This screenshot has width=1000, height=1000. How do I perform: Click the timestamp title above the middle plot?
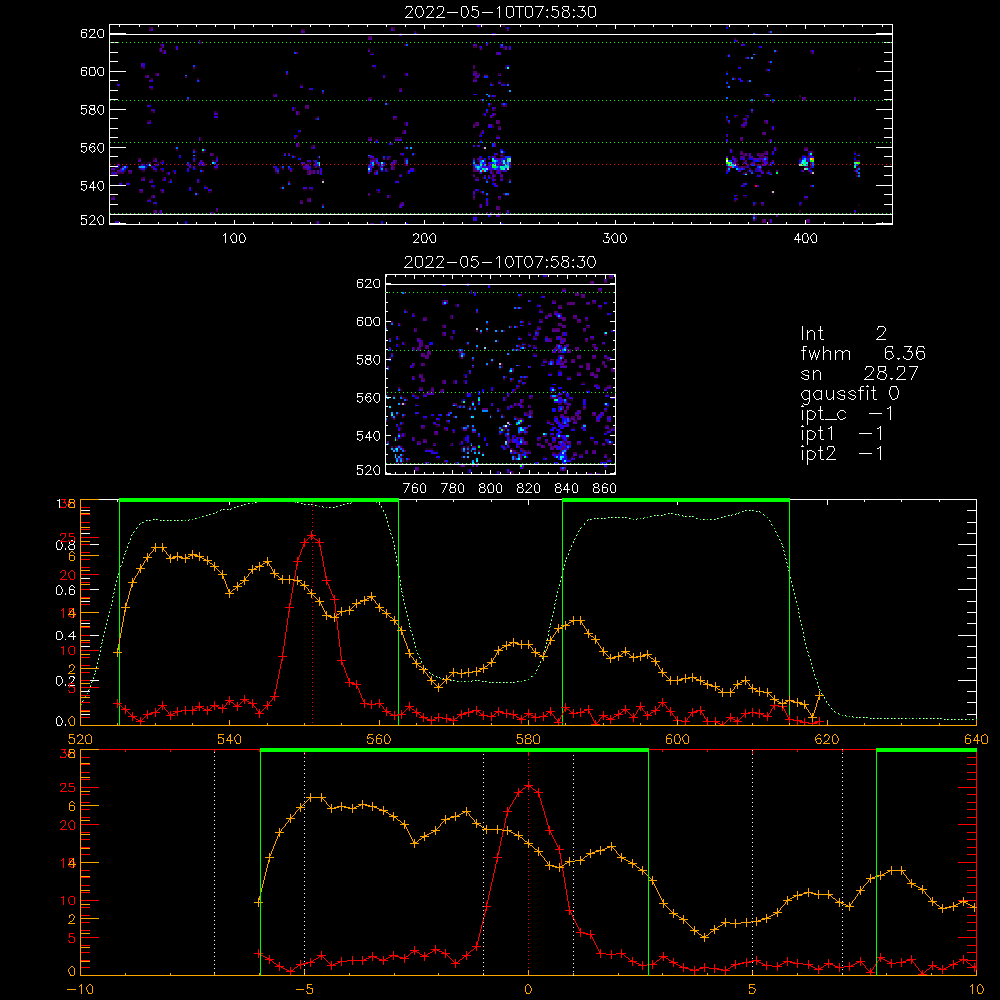click(500, 262)
